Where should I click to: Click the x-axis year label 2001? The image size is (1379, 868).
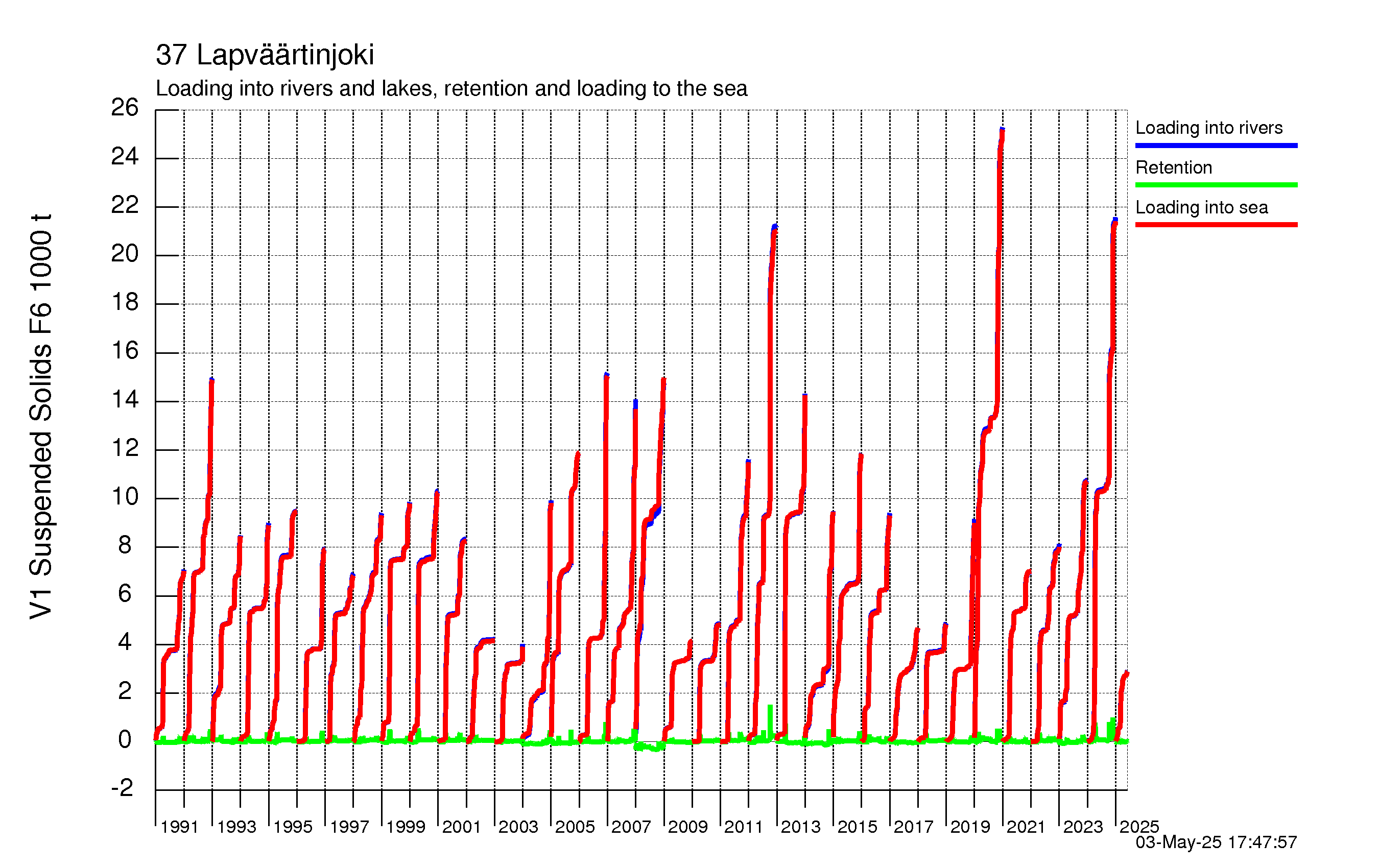point(462,827)
